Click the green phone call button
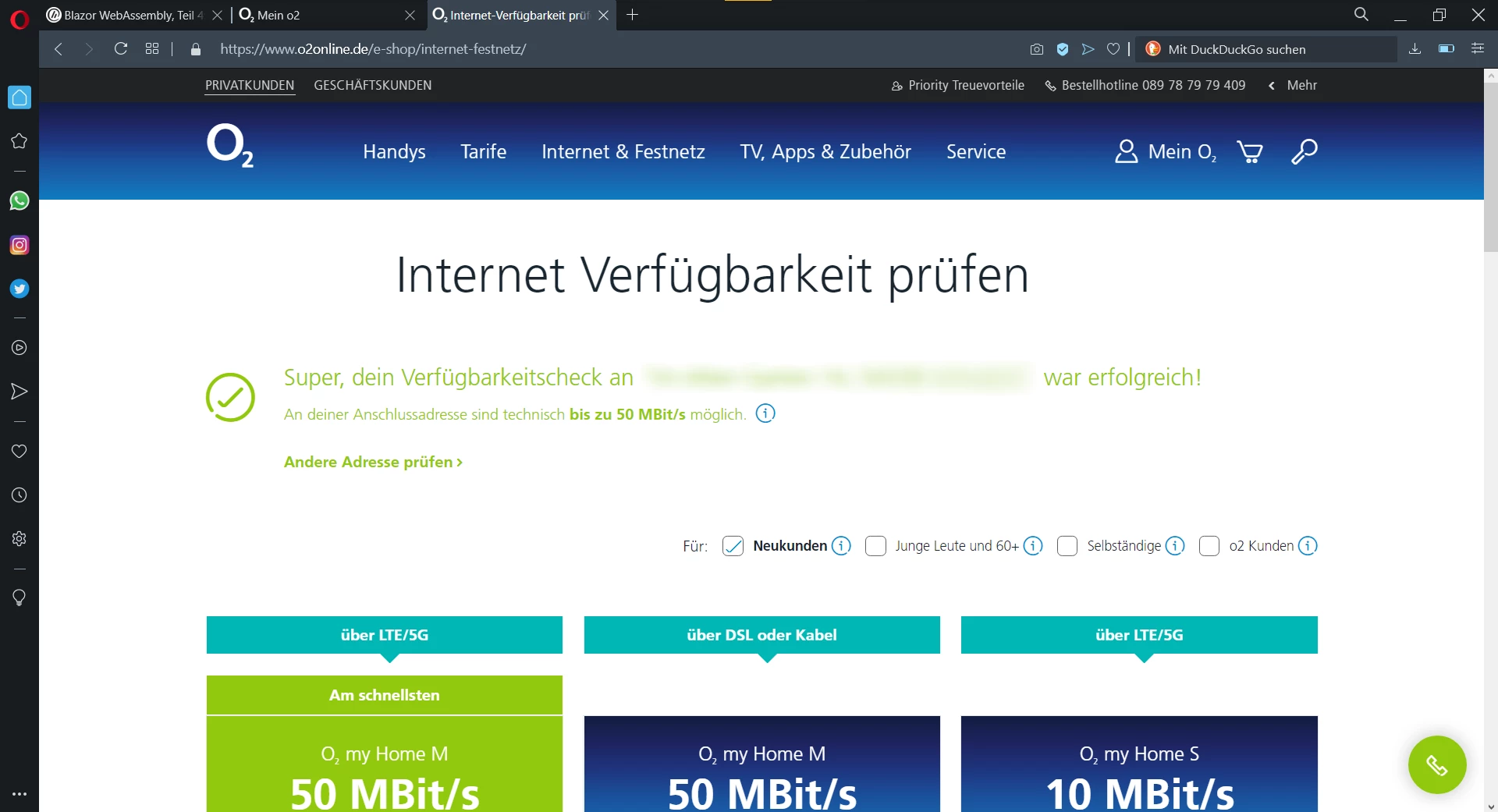Viewport: 1498px width, 812px height. tap(1437, 765)
